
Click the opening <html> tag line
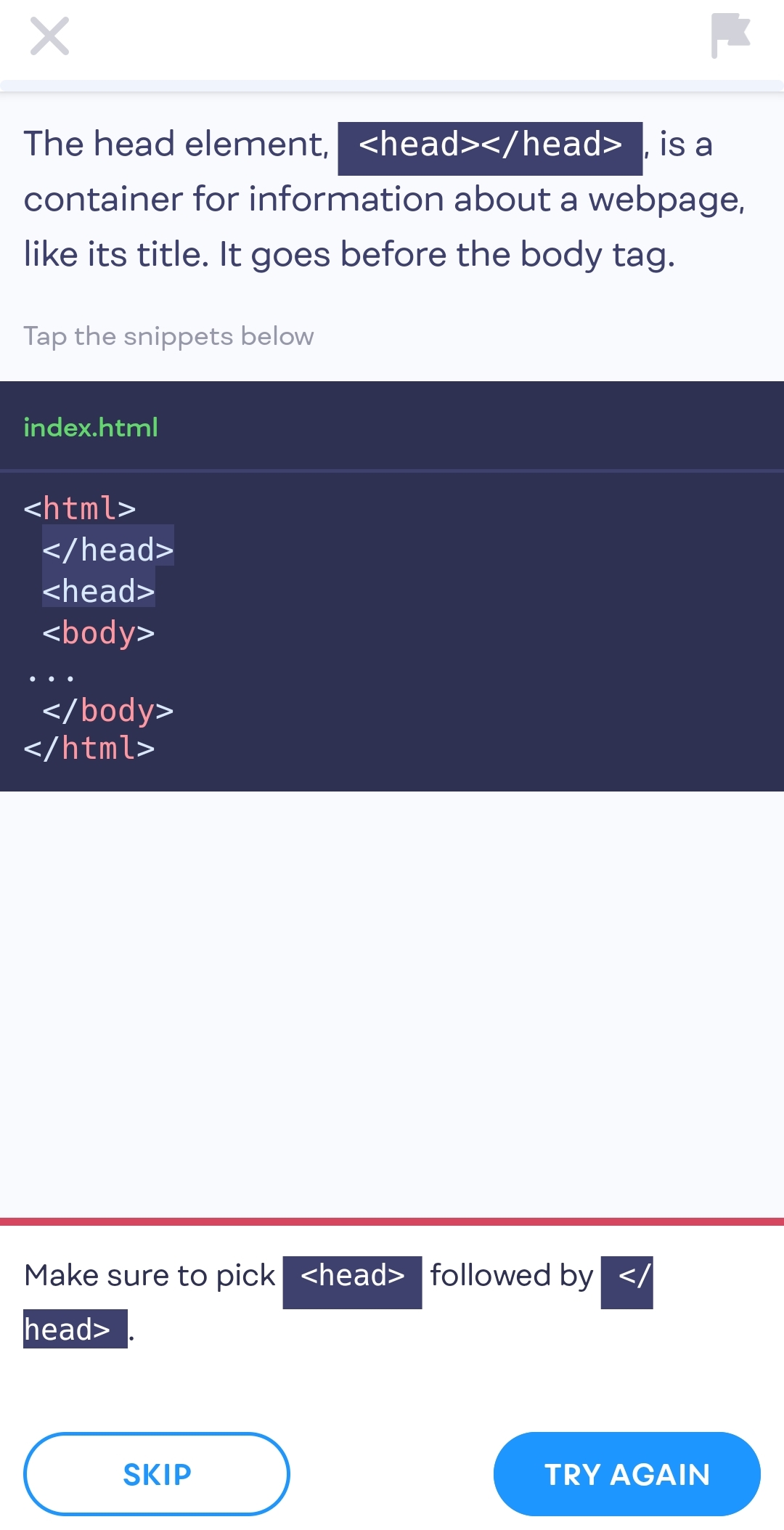80,508
